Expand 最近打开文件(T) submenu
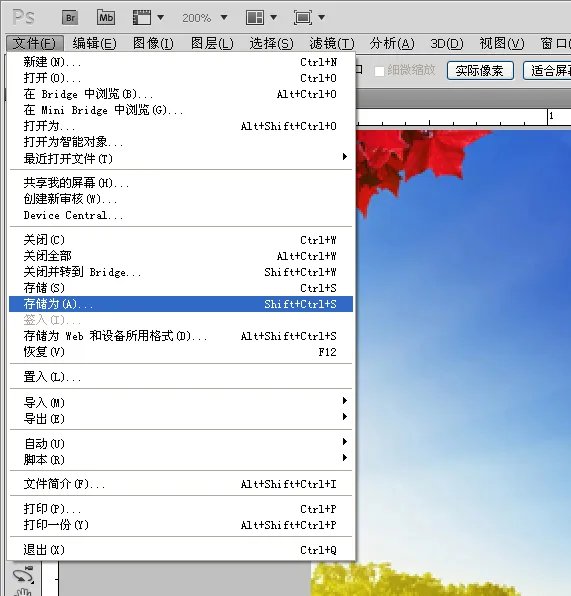Screen dimensions: 571x596 click(x=181, y=158)
